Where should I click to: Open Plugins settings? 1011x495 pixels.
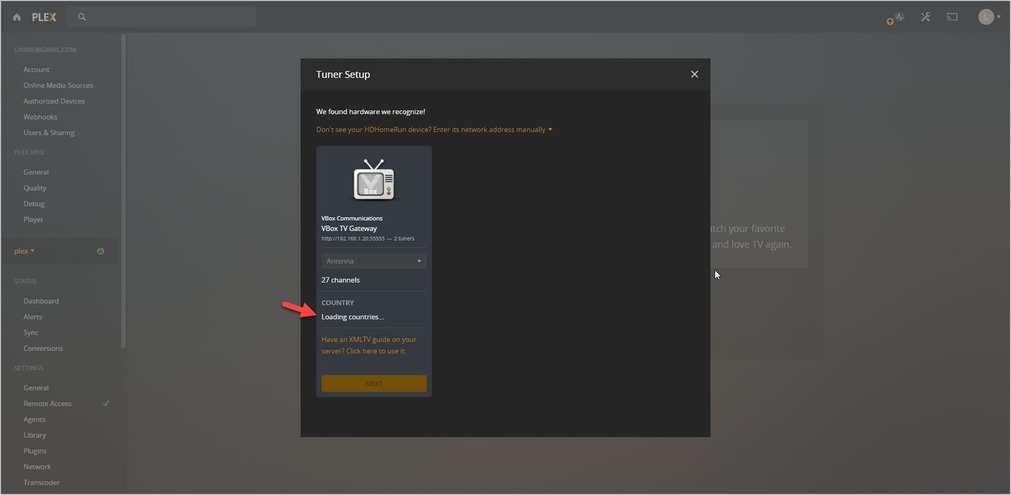pos(35,451)
